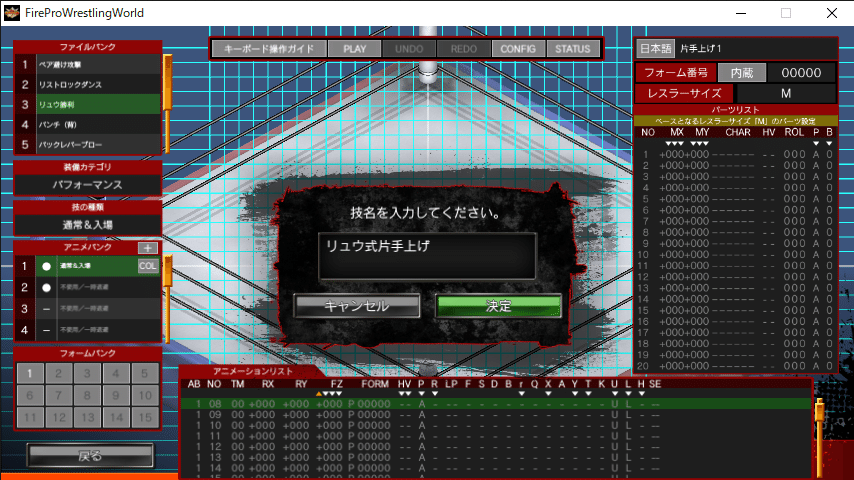Cancel the dialog with キャンセル
This screenshot has width=854, height=480.
tap(357, 306)
